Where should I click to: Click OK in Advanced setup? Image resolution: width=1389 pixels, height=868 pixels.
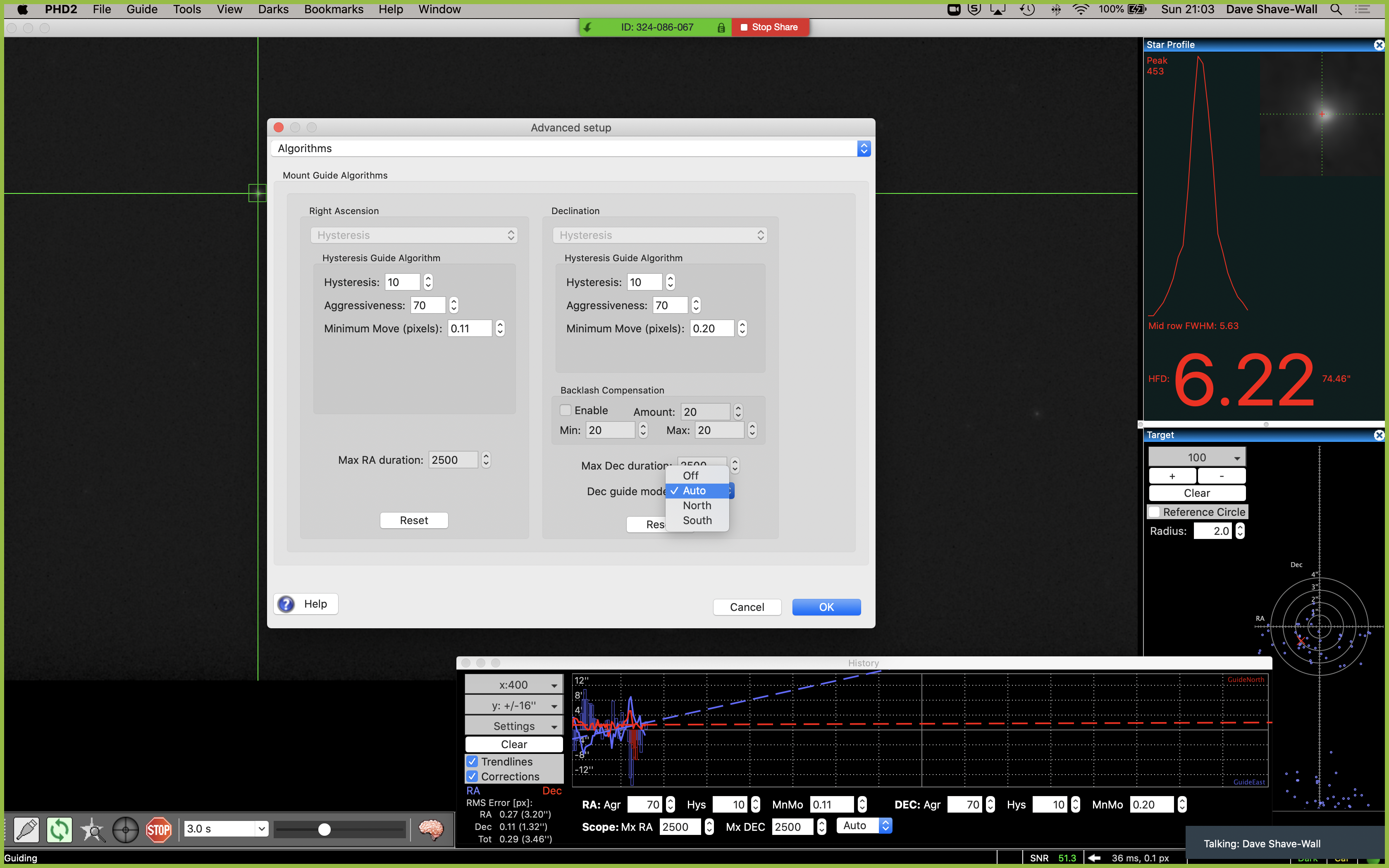(826, 607)
